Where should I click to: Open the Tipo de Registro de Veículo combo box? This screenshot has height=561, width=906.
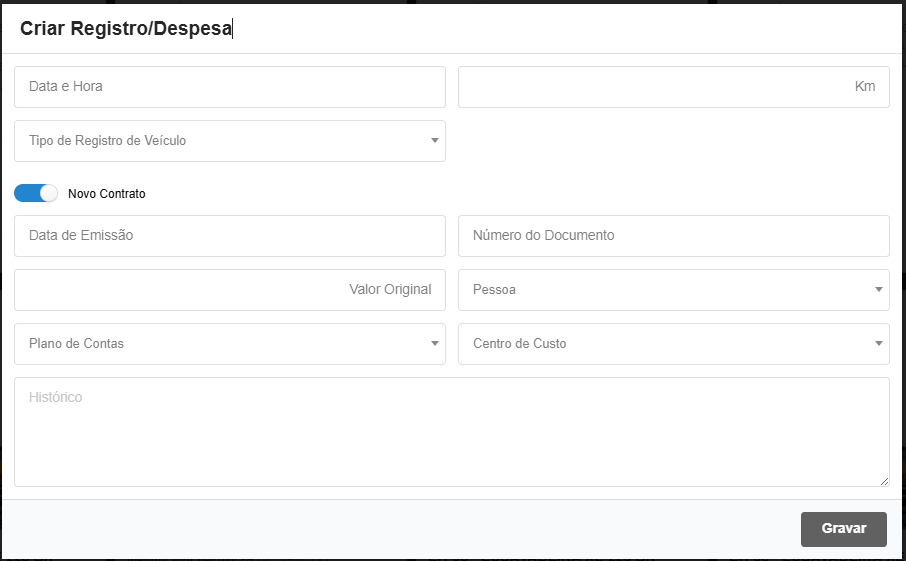[220, 141]
